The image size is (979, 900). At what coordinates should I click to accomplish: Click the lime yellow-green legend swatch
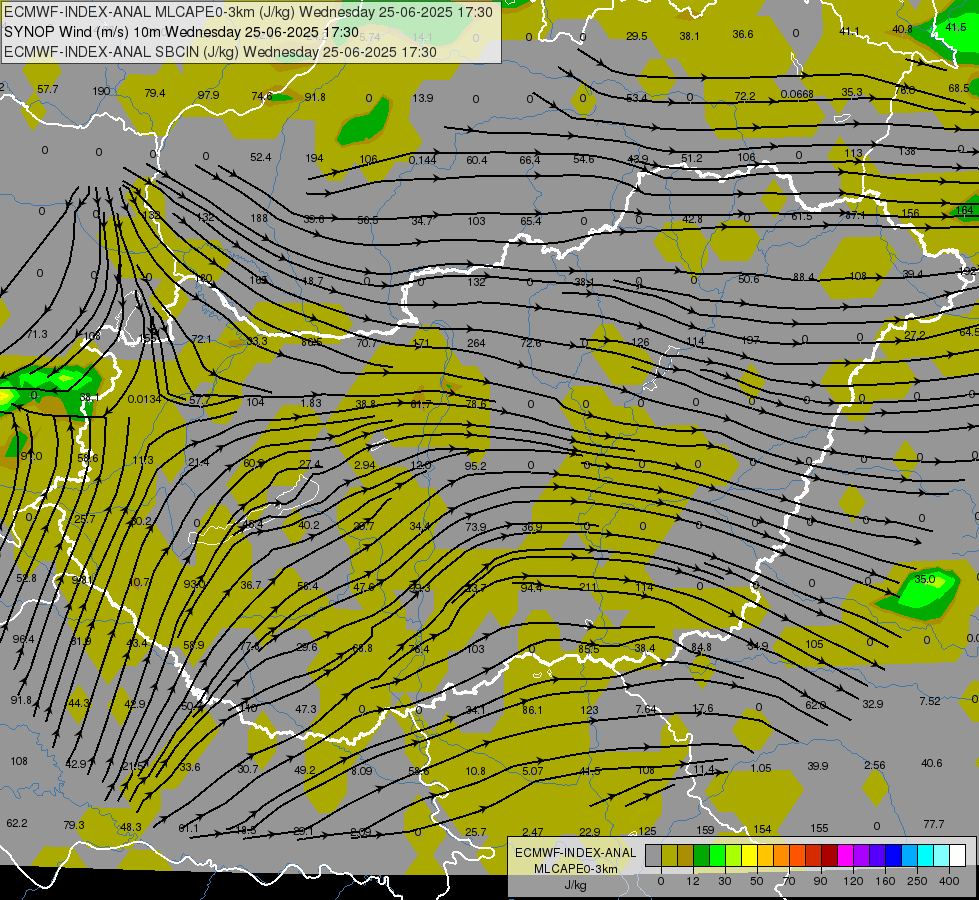point(734,856)
